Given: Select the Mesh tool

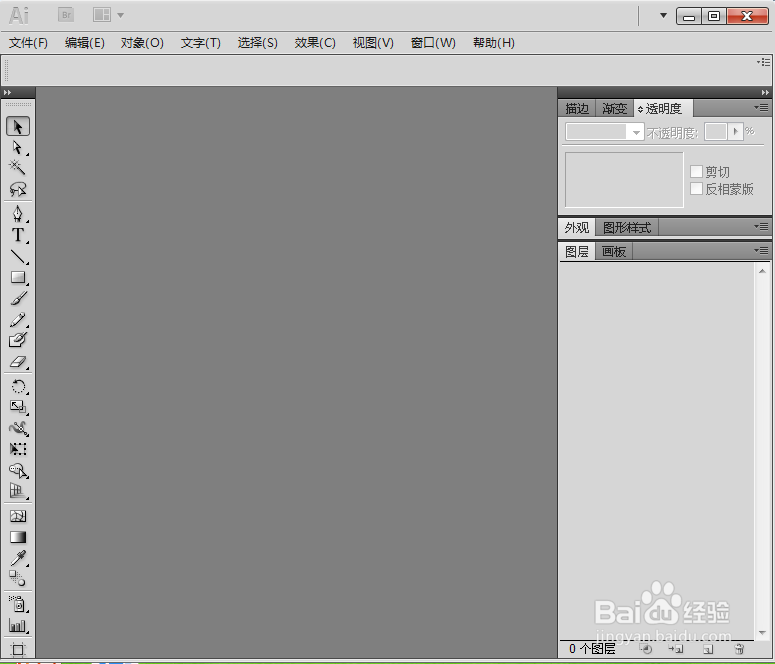Looking at the screenshot, I should click(18, 516).
